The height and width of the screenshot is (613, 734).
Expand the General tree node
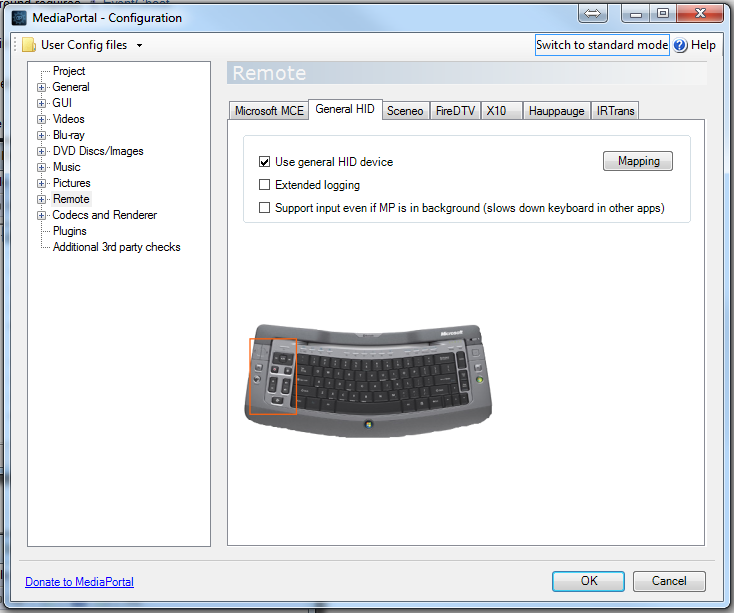(x=42, y=88)
